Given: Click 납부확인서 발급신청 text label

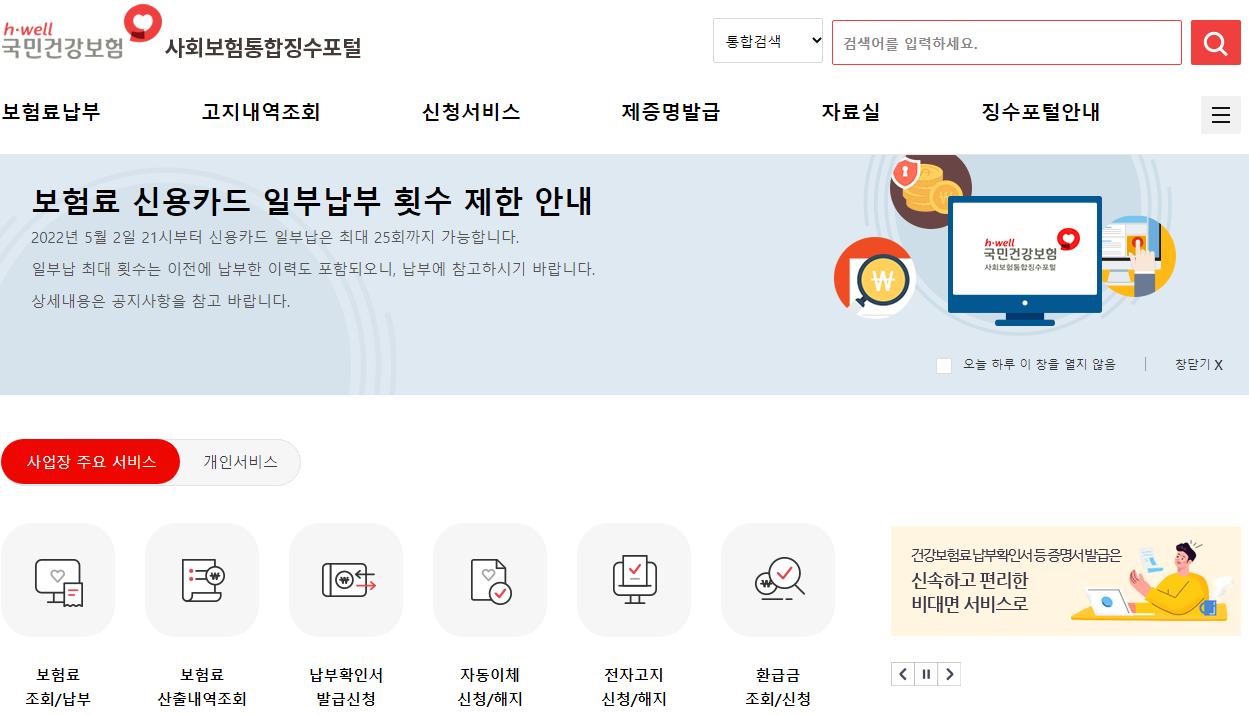Looking at the screenshot, I should click(346, 687).
